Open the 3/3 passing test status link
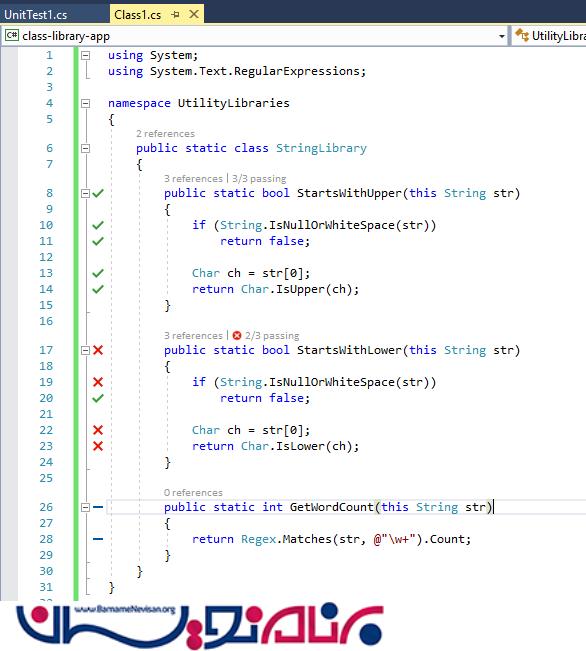The image size is (586, 651). tap(259, 179)
